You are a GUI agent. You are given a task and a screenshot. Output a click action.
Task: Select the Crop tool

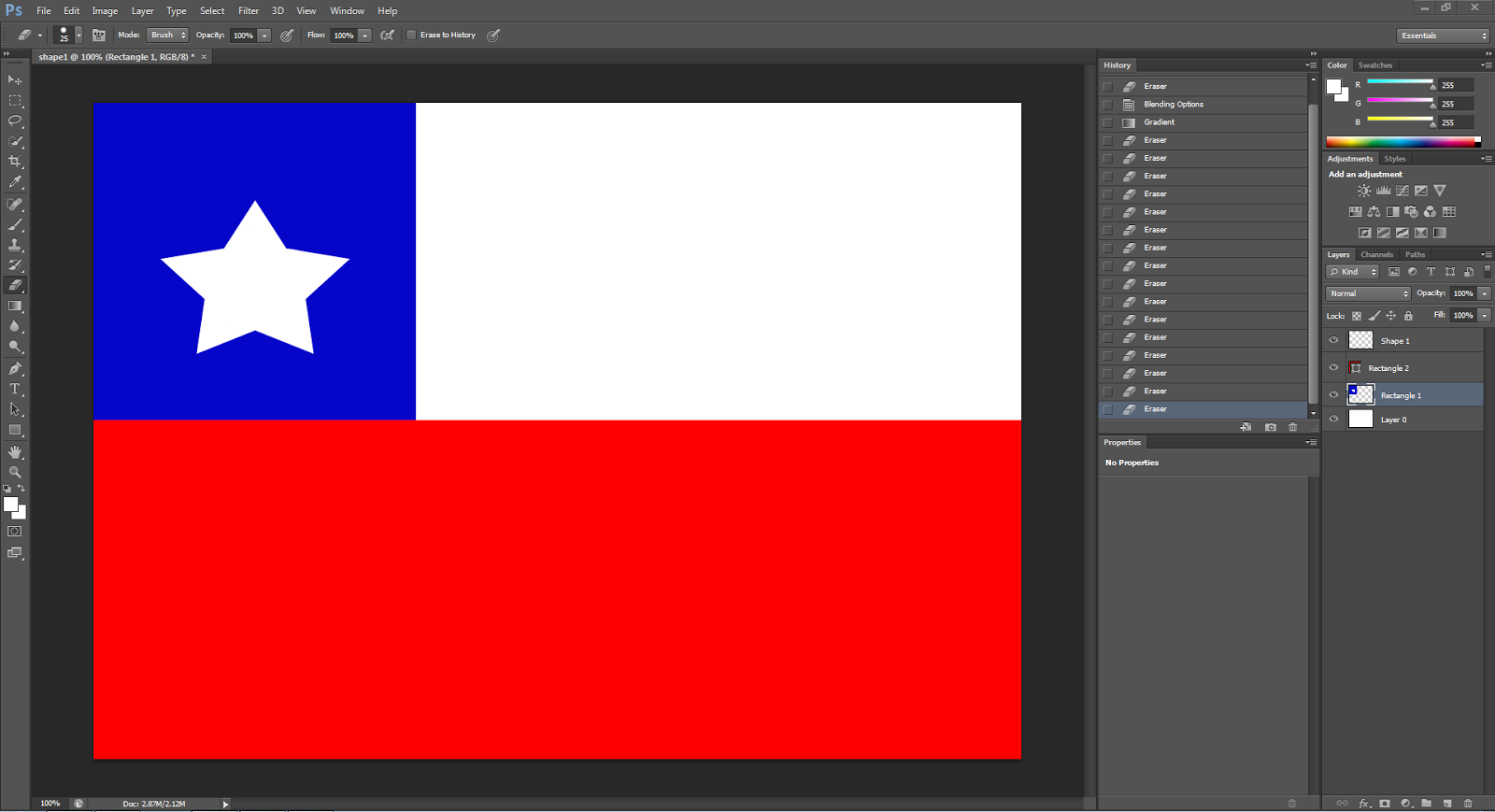tap(15, 162)
